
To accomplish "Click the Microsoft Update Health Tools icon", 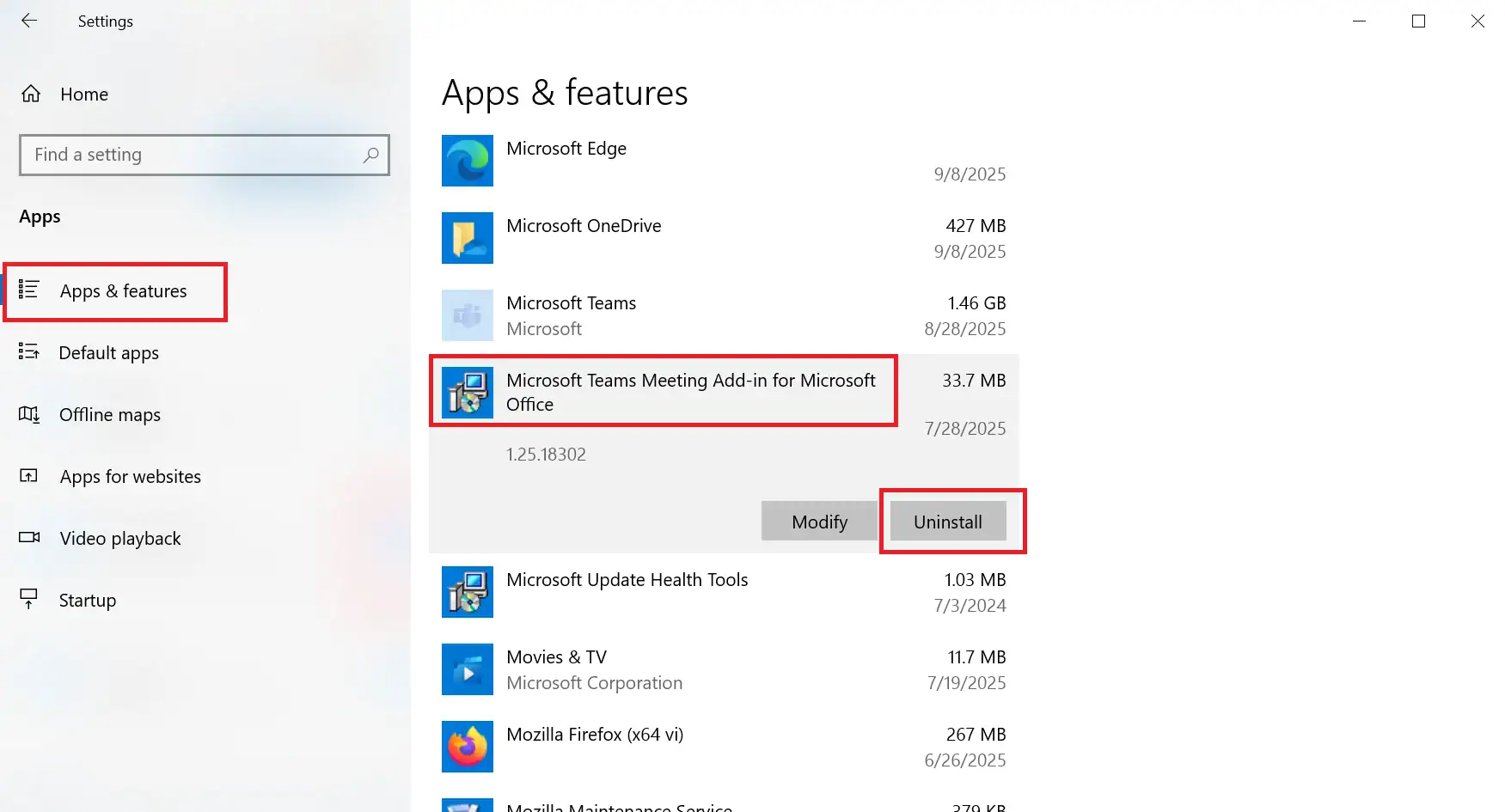I will pyautogui.click(x=468, y=592).
